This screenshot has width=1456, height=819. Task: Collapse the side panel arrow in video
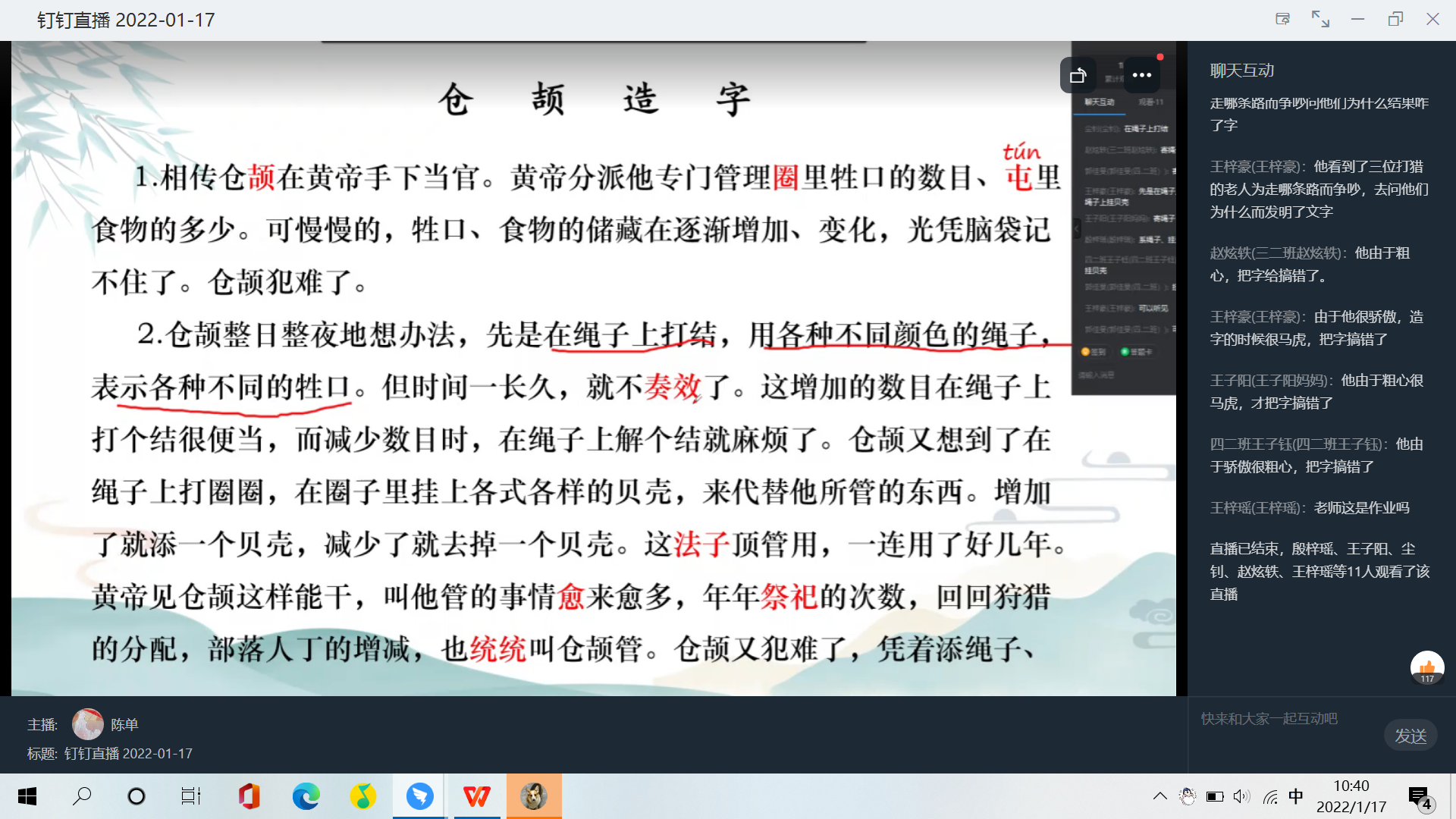tap(1076, 227)
